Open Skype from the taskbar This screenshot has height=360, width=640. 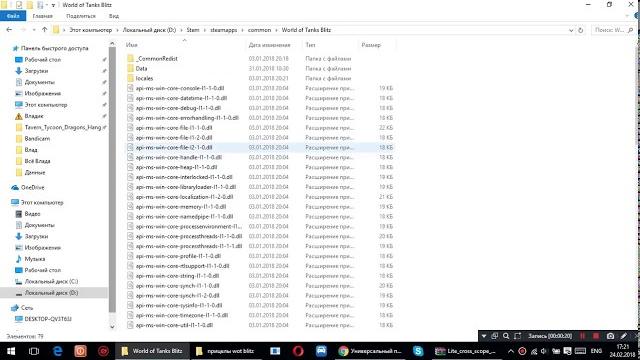418,351
